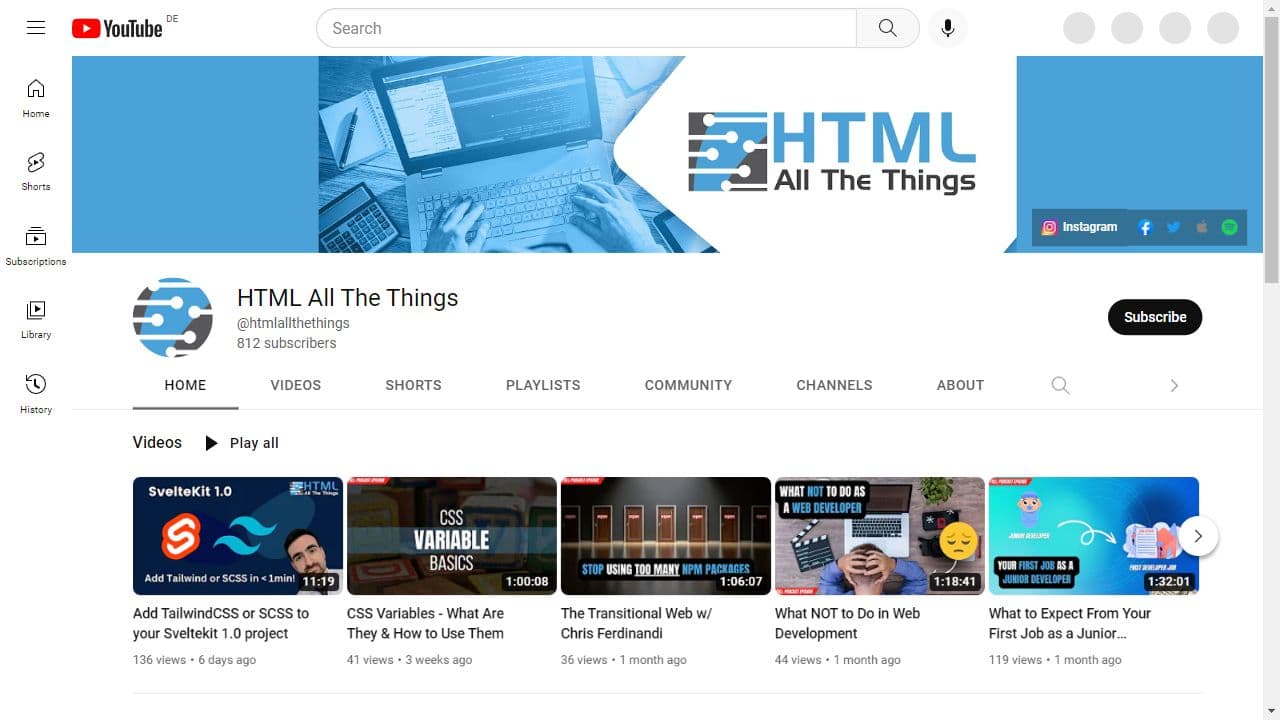Open CSS Variable Basics thumbnail
This screenshot has height=720, width=1280.
(452, 536)
